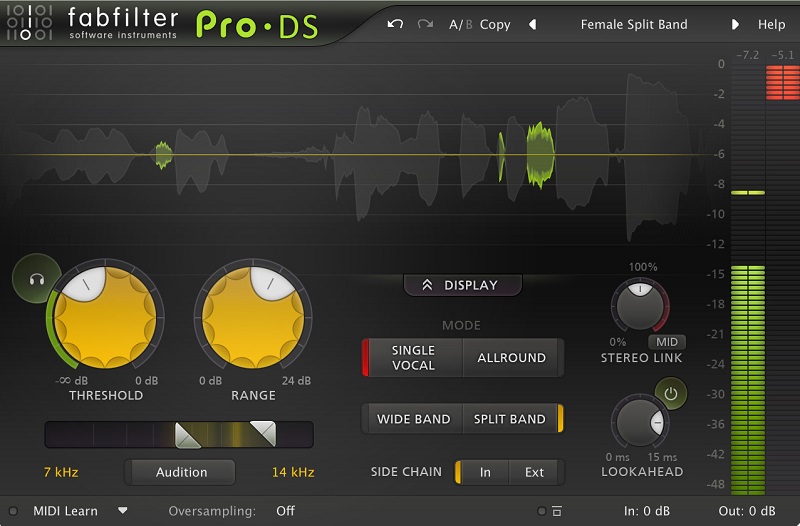Go to next preset with right arrow

(735, 24)
